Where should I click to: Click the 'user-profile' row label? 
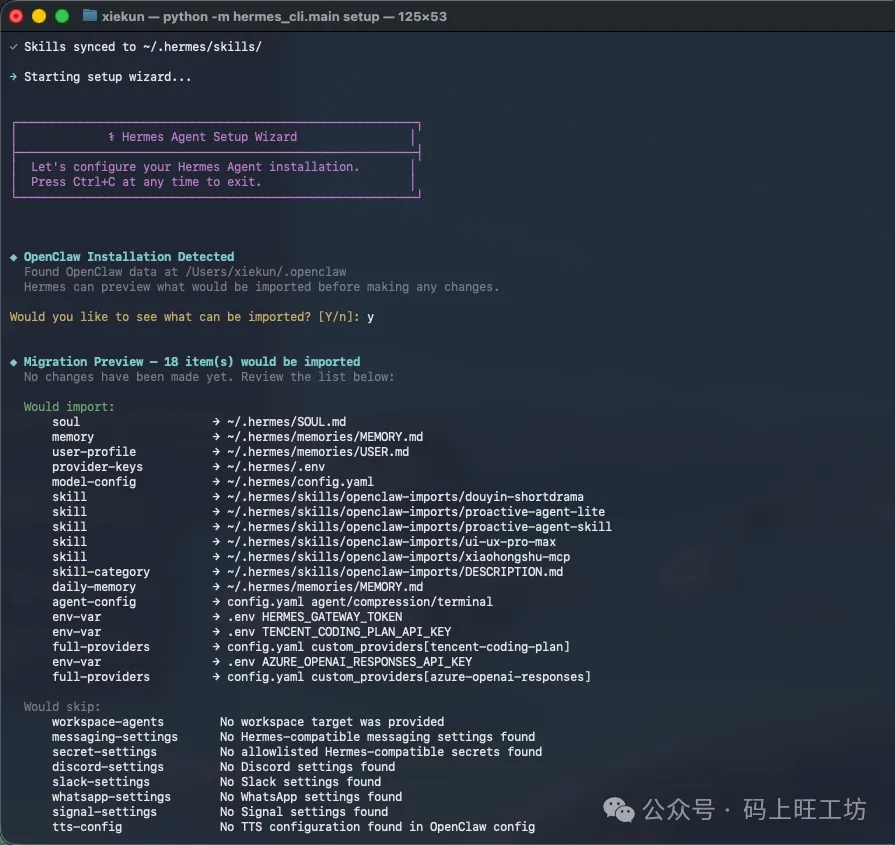[x=94, y=452]
